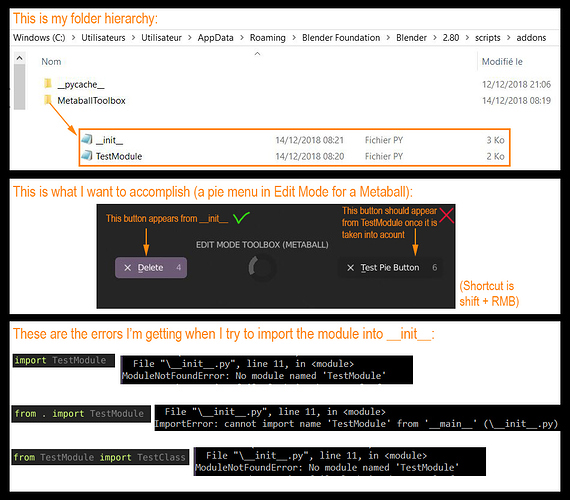Viewport: 570px width, 500px height.
Task: Click the X icon on Delete button
Action: coord(128,268)
